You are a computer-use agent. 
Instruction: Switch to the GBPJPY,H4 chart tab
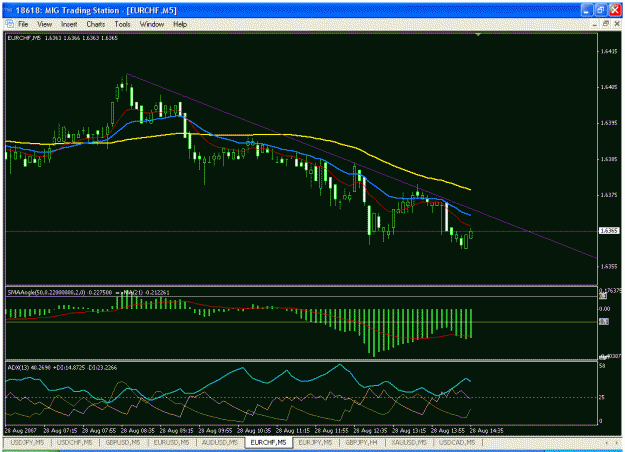coord(362,442)
